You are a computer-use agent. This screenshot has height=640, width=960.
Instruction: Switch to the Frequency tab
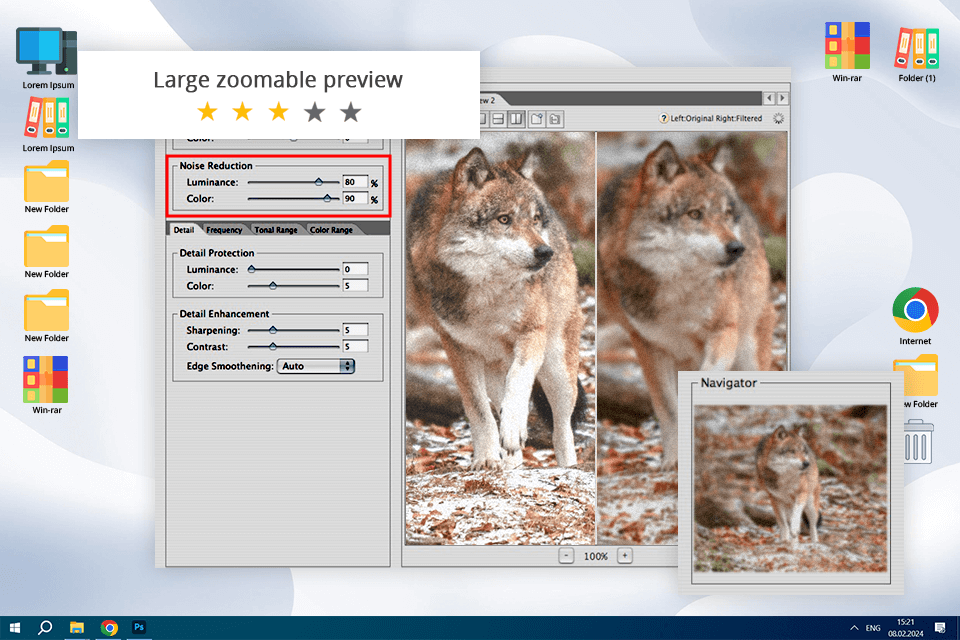tap(224, 230)
